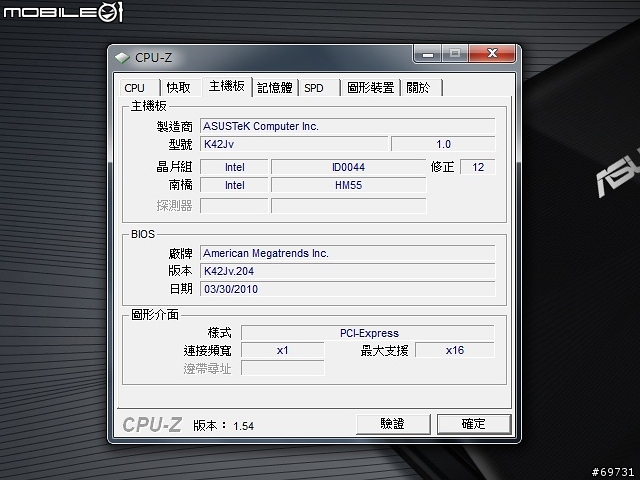
Task: Click southbridge HM55 field
Action: 349,185
